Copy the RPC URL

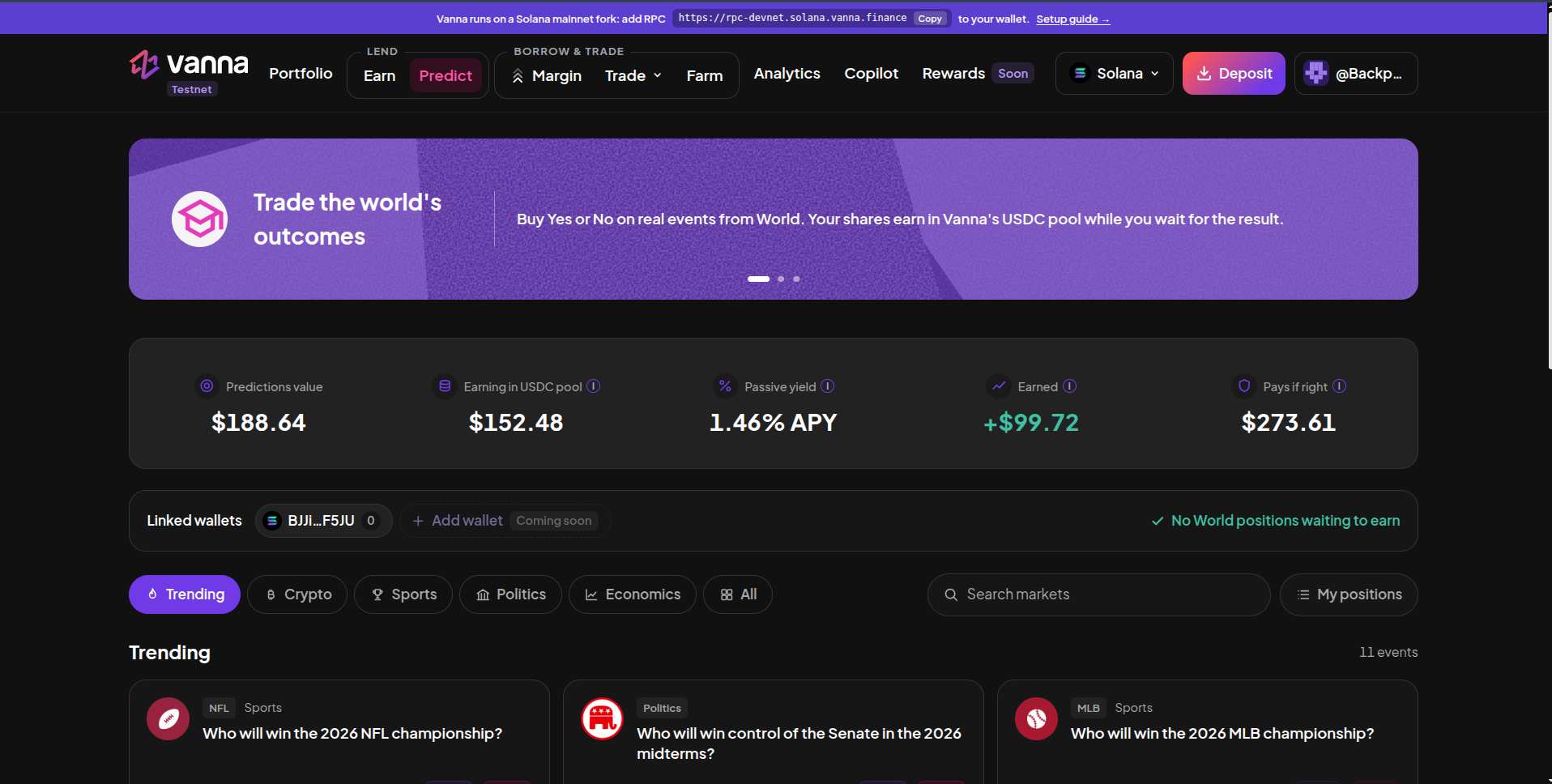(x=930, y=19)
